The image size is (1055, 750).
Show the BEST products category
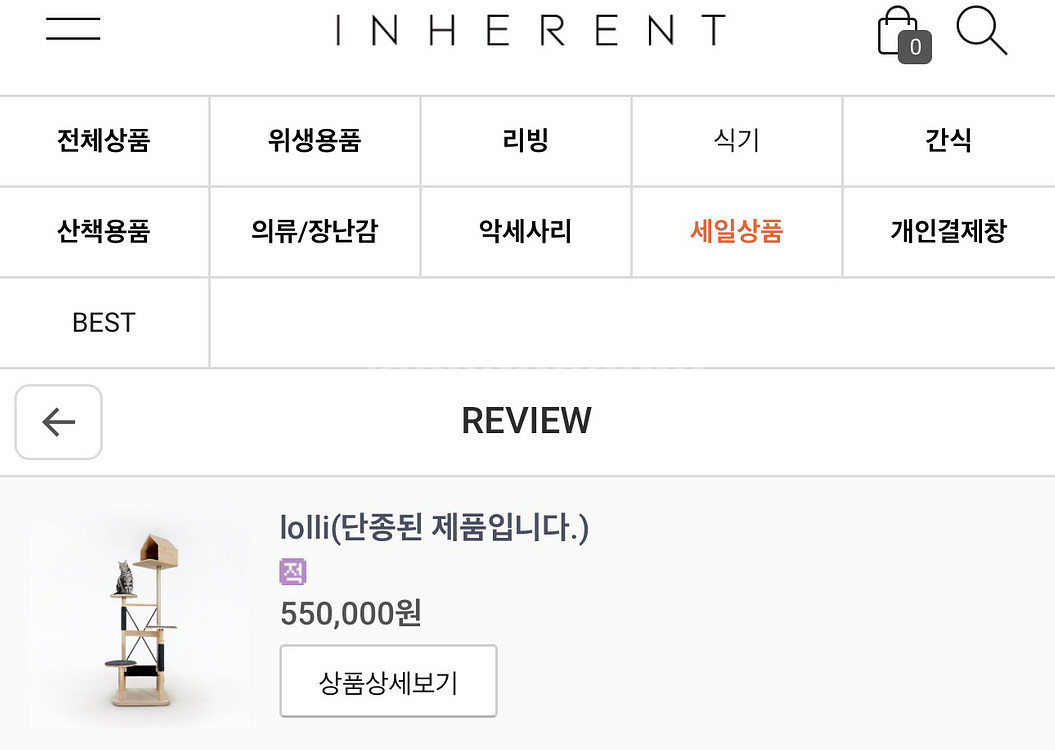point(104,323)
